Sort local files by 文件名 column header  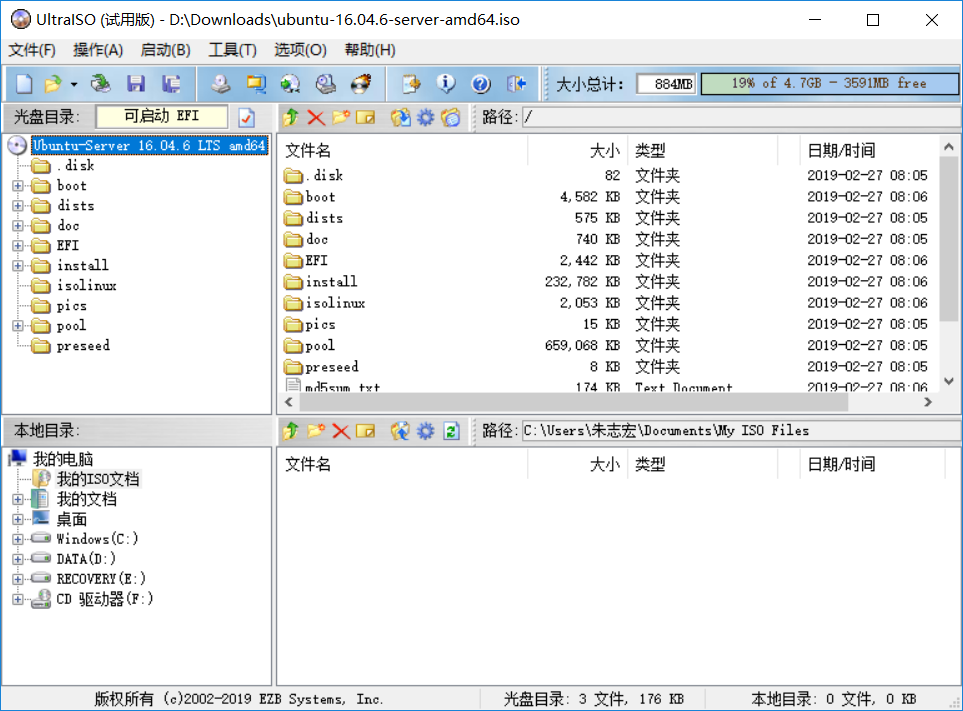(404, 464)
